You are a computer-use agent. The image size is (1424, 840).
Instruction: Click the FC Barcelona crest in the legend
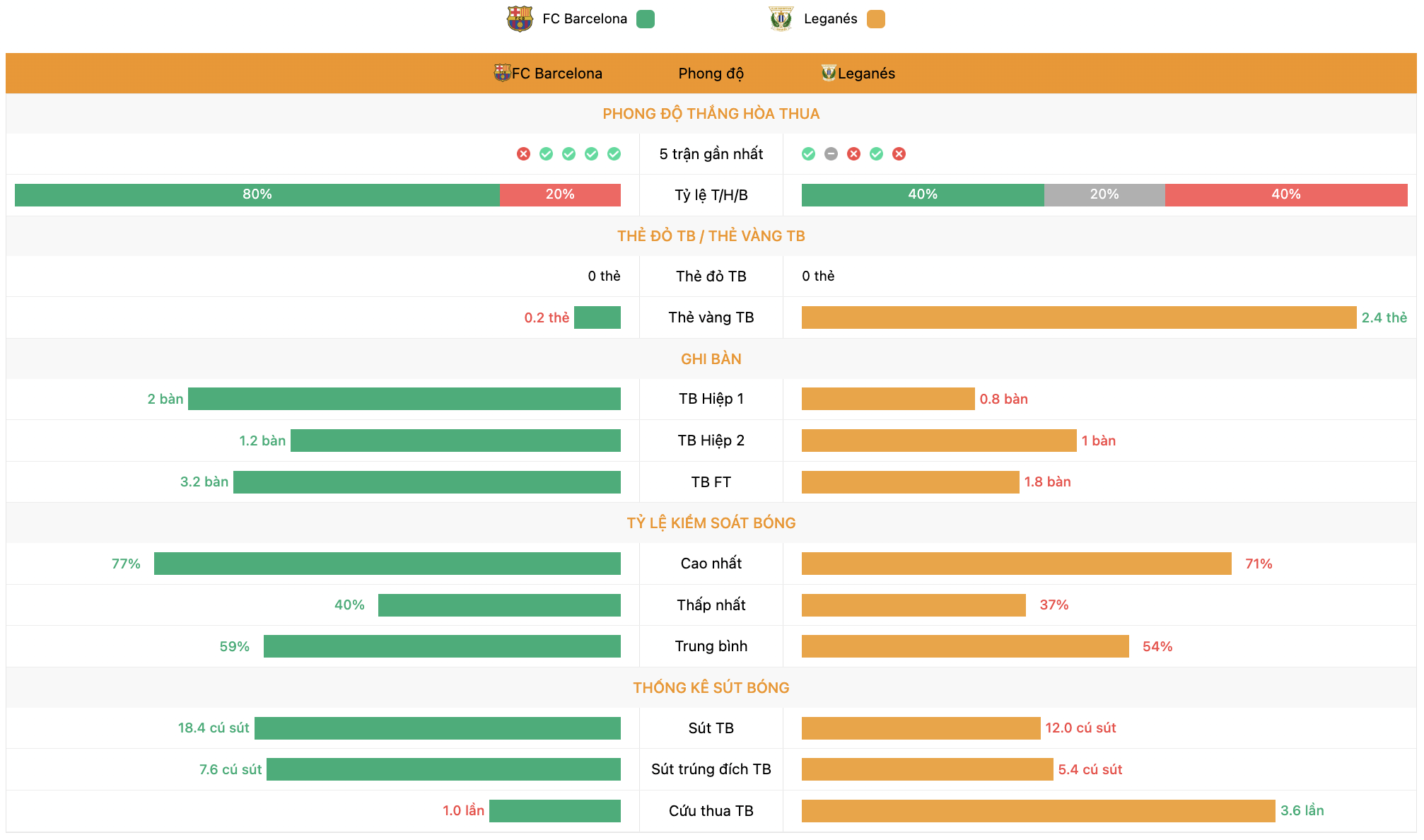(x=520, y=19)
